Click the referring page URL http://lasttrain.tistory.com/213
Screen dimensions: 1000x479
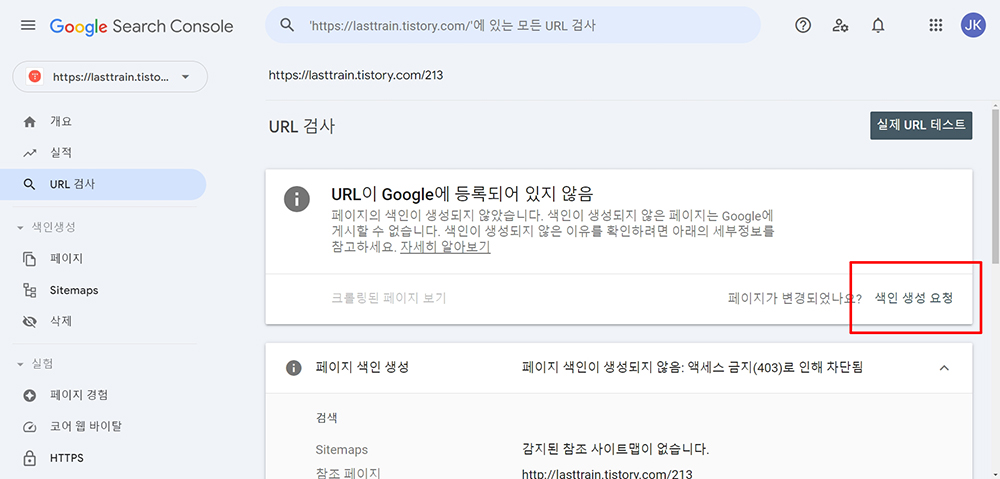pos(607,474)
